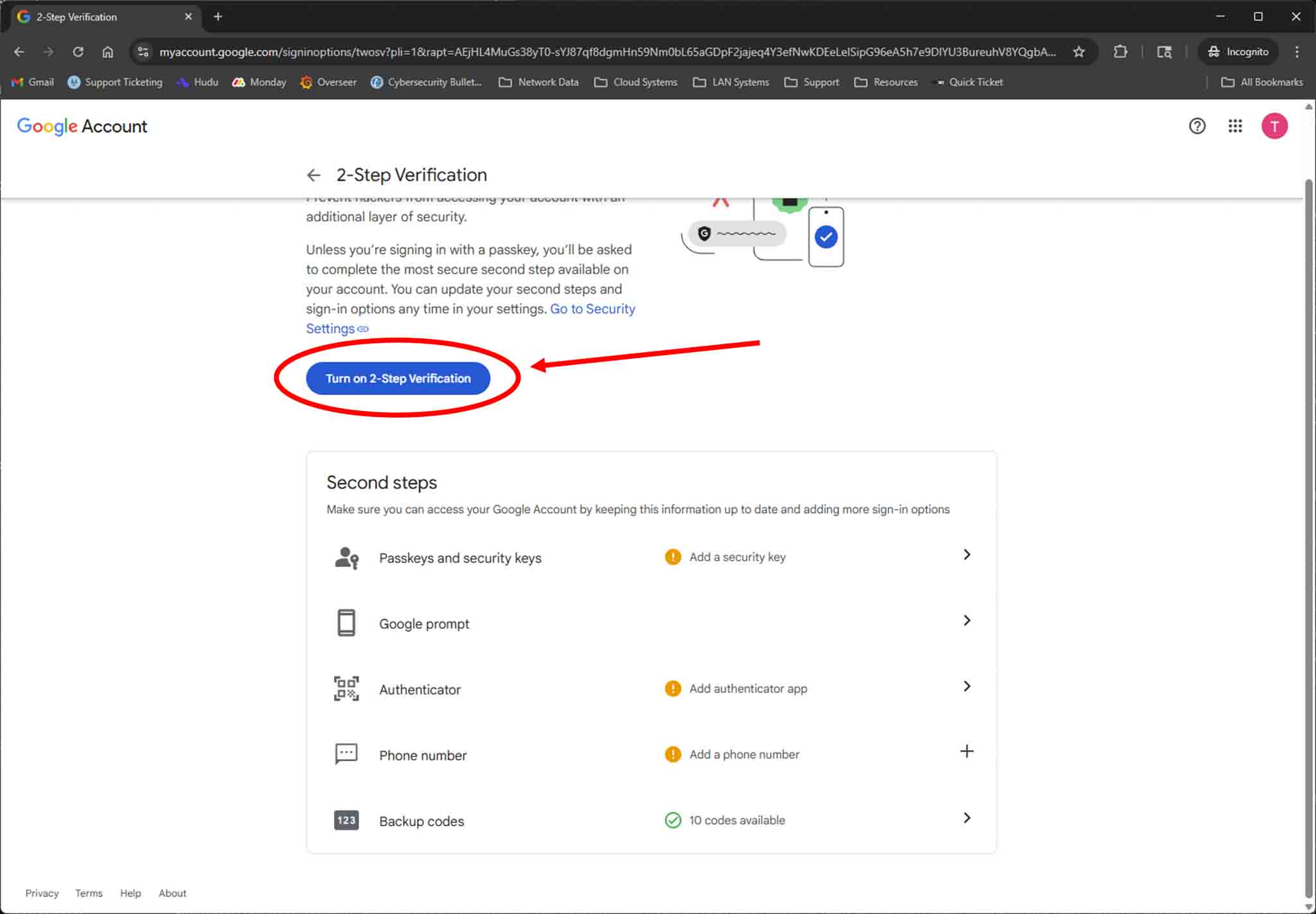Click the browser home icon
1316x914 pixels.
(107, 52)
